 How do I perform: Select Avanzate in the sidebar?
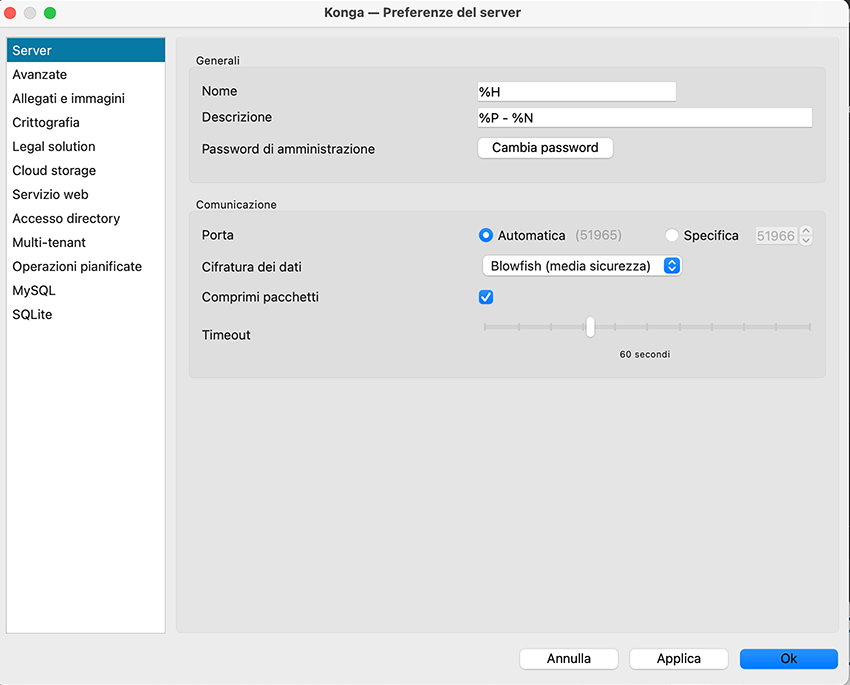point(40,74)
